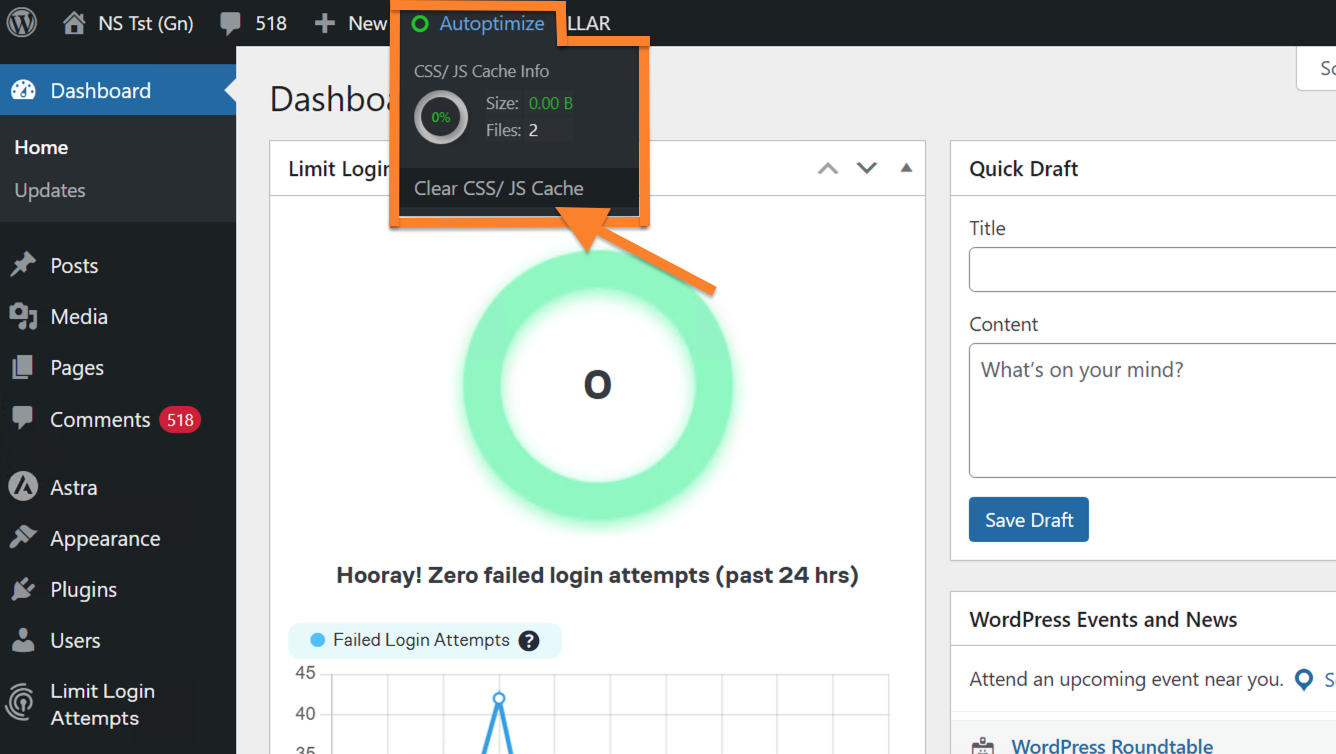1336x754 pixels.
Task: Click the Users person icon
Action: (23, 640)
